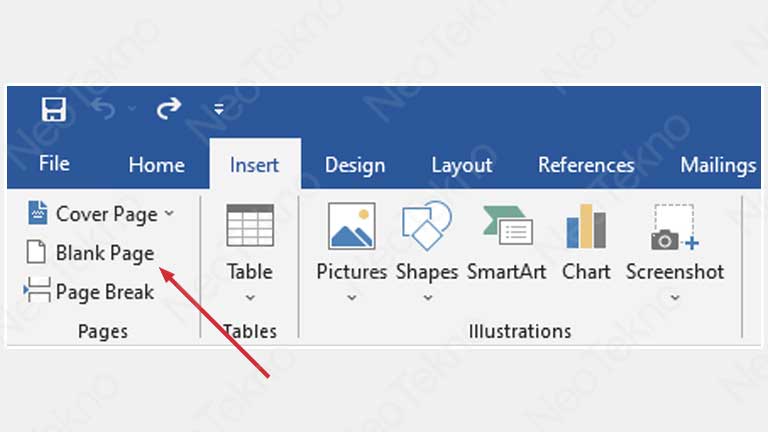Image resolution: width=768 pixels, height=432 pixels.
Task: Expand the dropdown arrow under Screenshot
Action: pyautogui.click(x=675, y=297)
